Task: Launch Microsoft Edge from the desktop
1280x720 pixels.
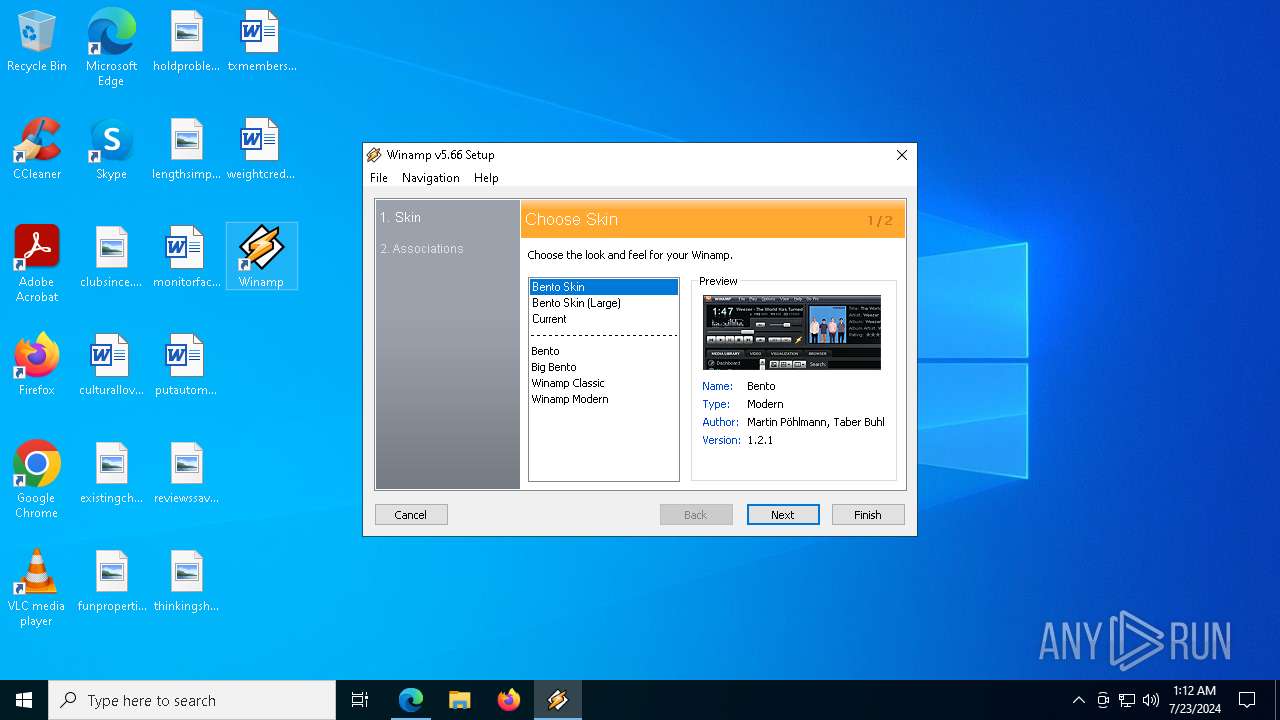Action: click(x=111, y=47)
